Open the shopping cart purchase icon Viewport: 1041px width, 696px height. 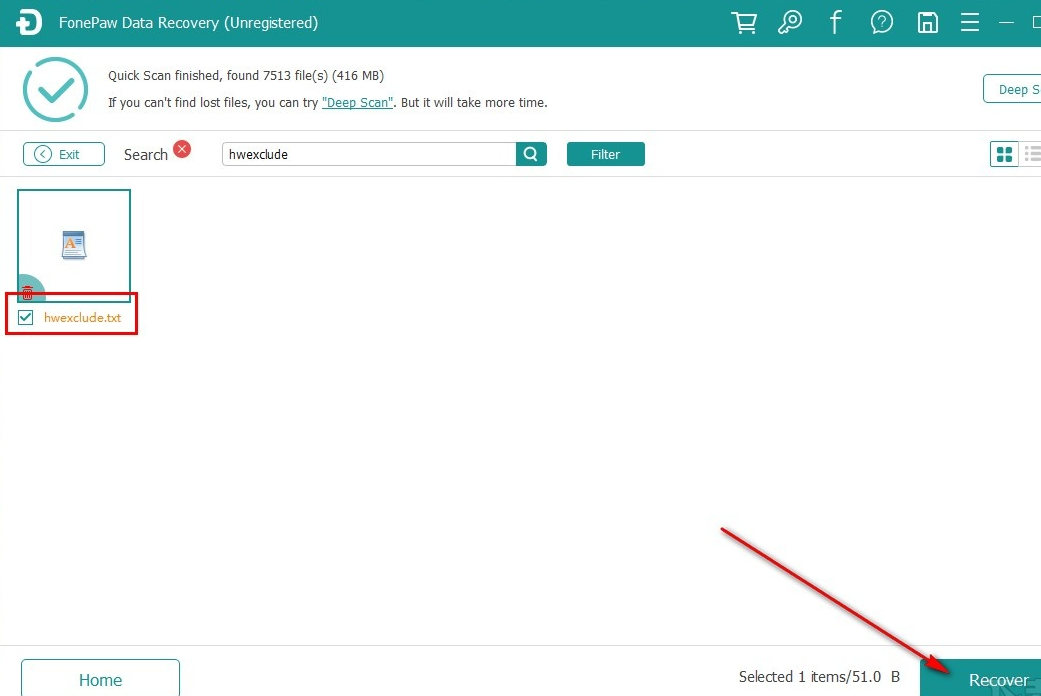pos(744,23)
